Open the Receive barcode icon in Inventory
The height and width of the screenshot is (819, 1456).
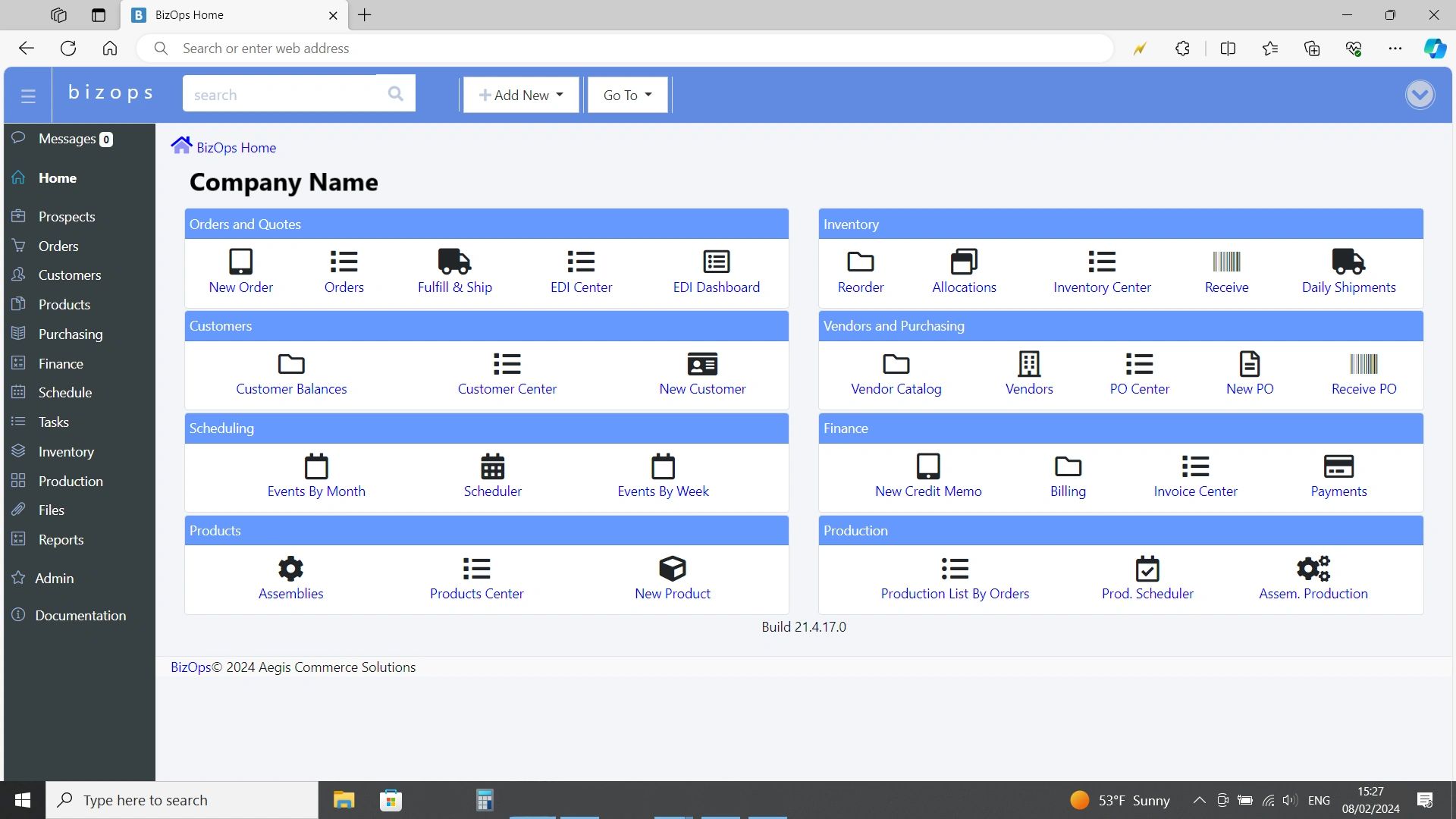pyautogui.click(x=1226, y=262)
